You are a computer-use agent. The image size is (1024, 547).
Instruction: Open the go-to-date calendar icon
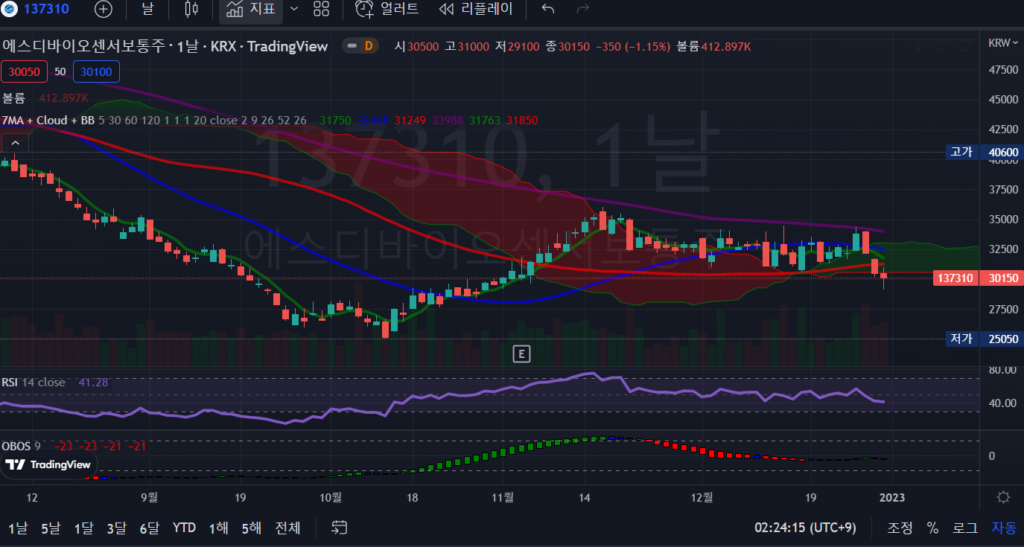(339, 527)
